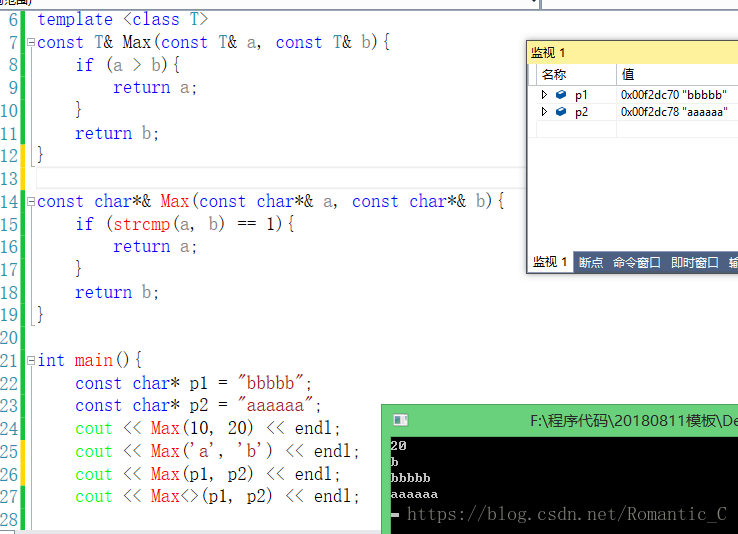Click Max in Max('a', 'b') on line 25

tap(165, 451)
